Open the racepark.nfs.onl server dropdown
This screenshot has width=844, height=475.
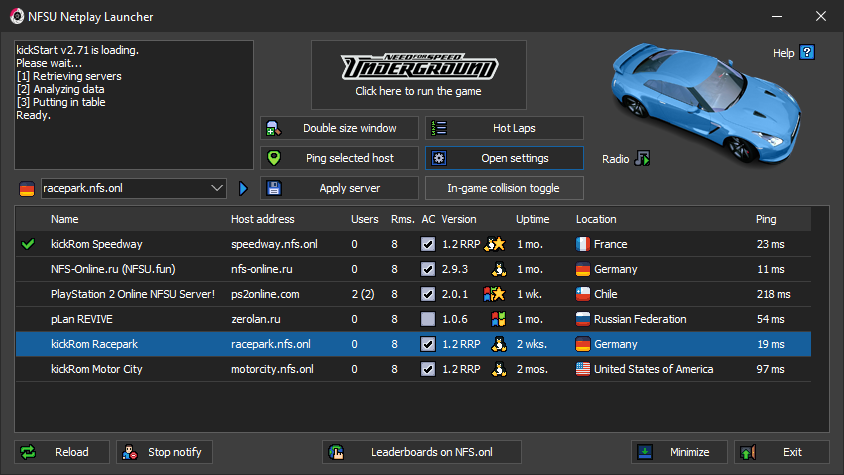point(133,188)
